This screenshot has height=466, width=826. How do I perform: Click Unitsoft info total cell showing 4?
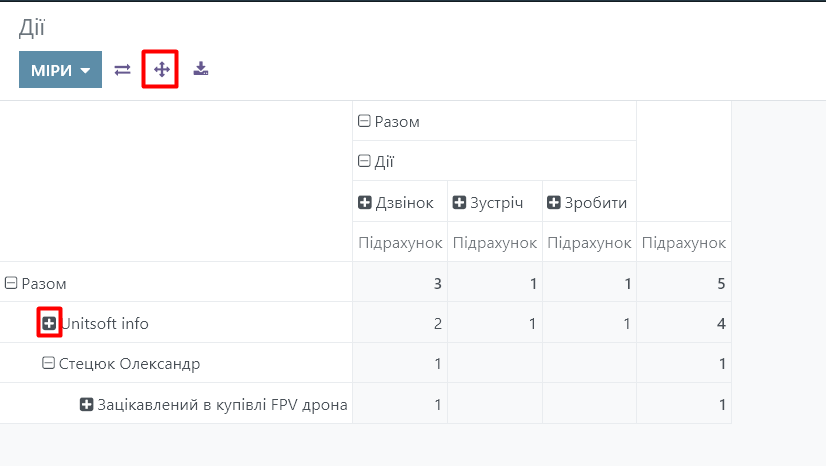(684, 323)
